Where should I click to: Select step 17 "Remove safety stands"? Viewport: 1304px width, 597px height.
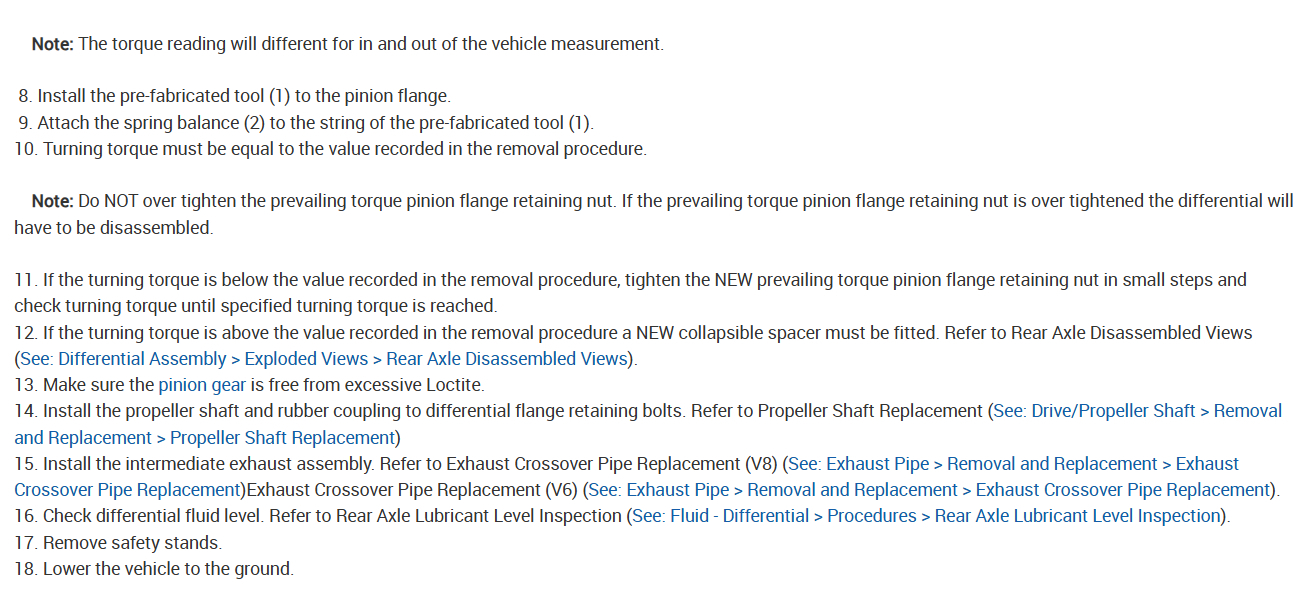pos(131,542)
